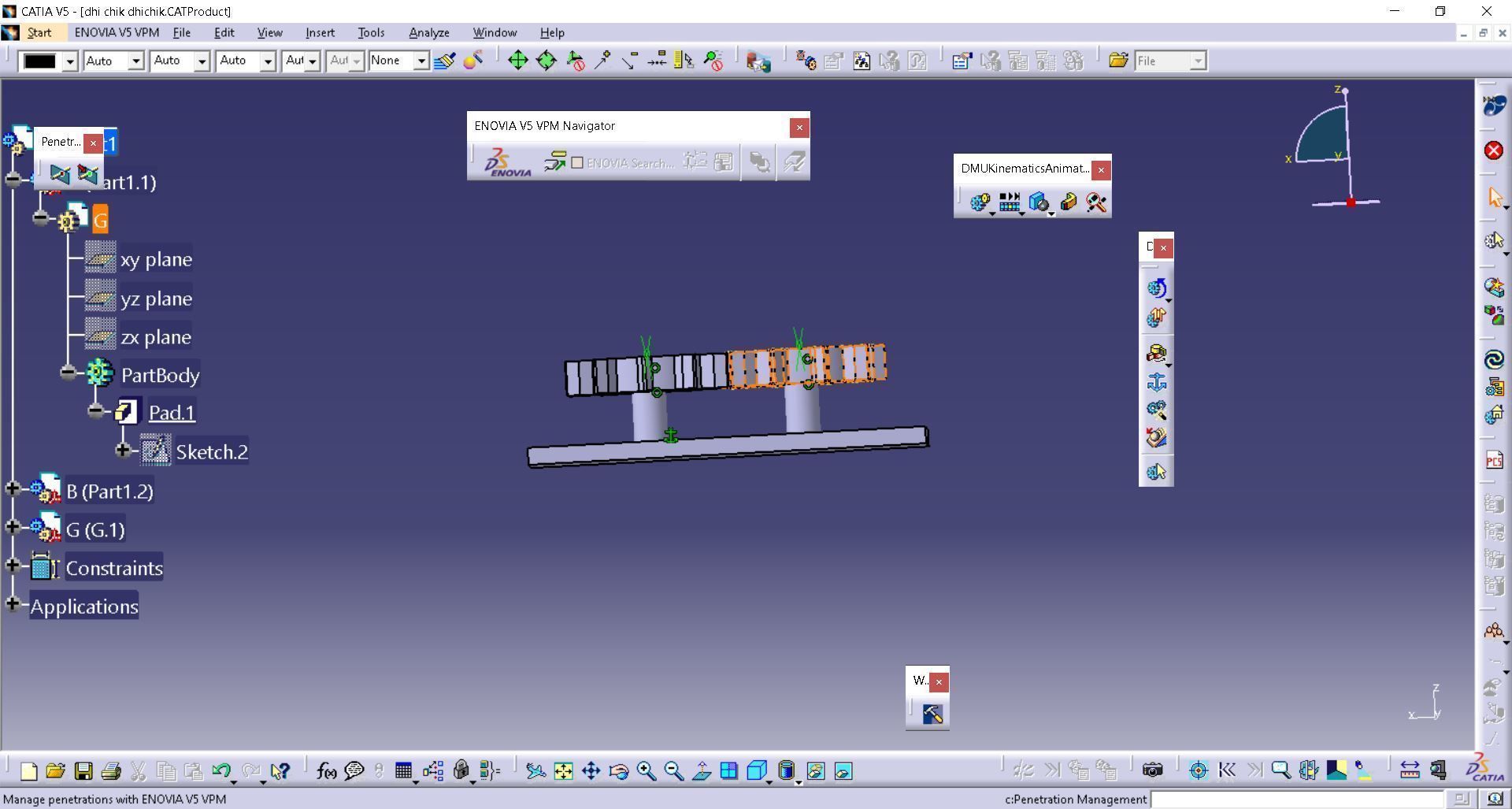Click first icon in Penetration toolbar
The image size is (1512, 809).
click(60, 174)
